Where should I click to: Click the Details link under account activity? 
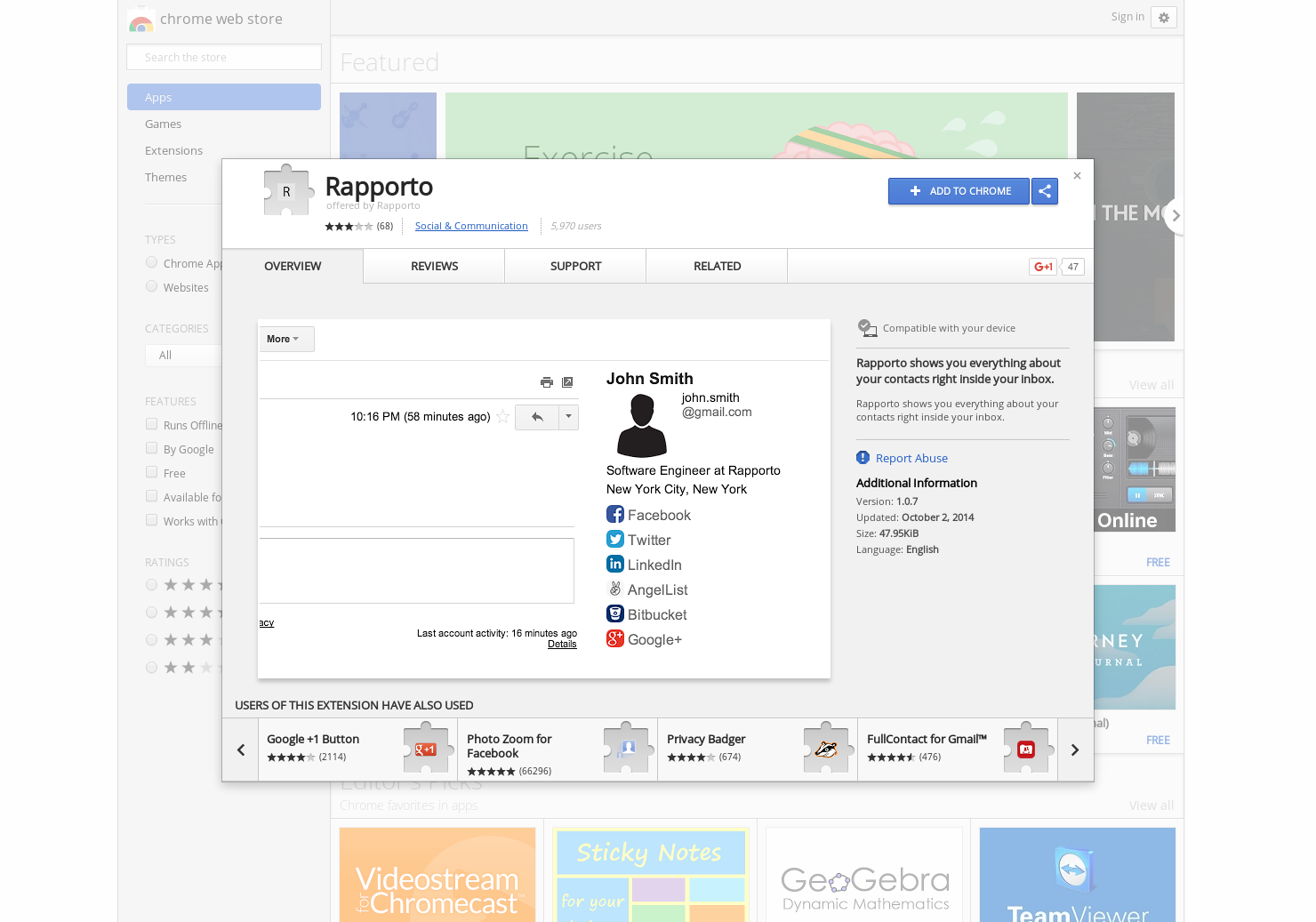(x=562, y=645)
